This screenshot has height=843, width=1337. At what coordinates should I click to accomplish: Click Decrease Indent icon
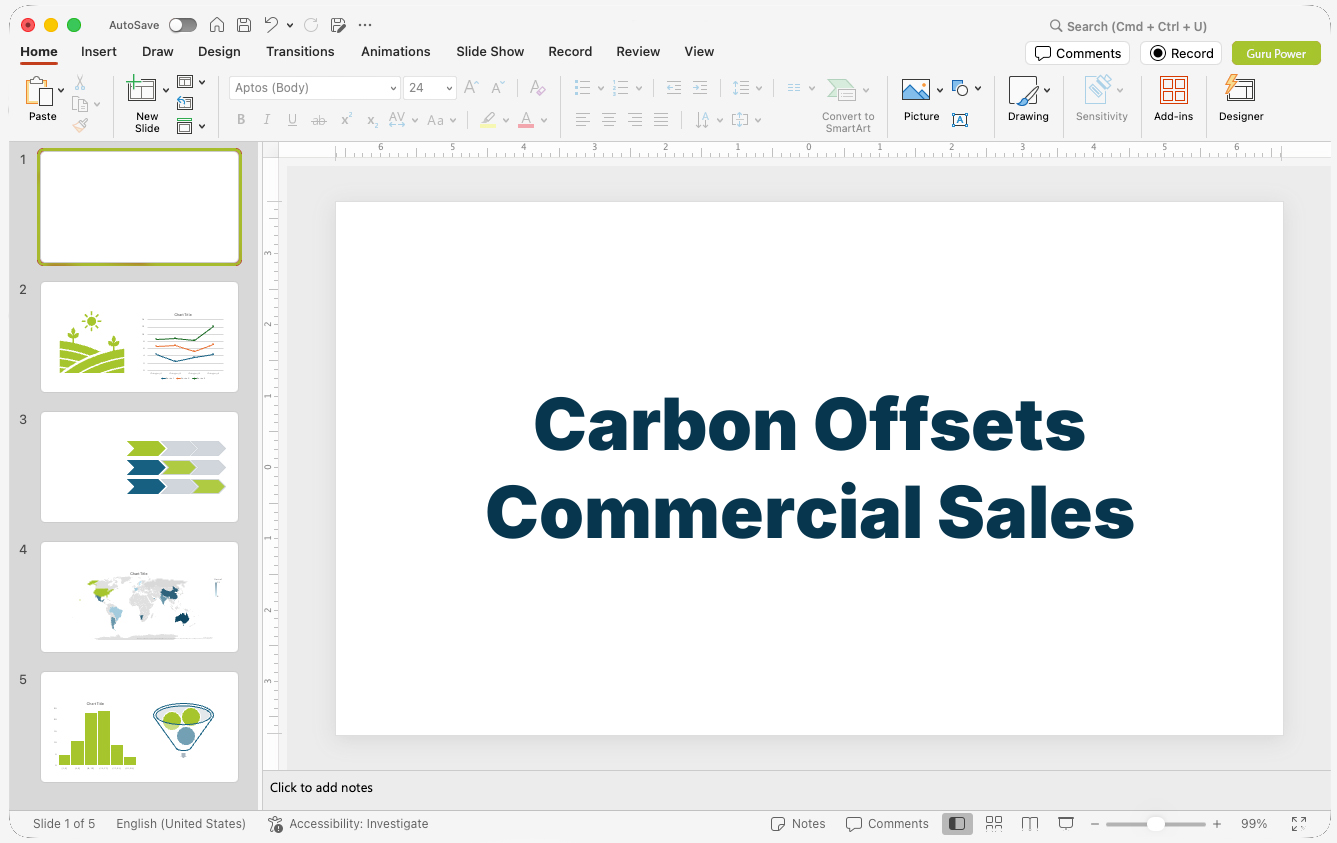[x=674, y=88]
